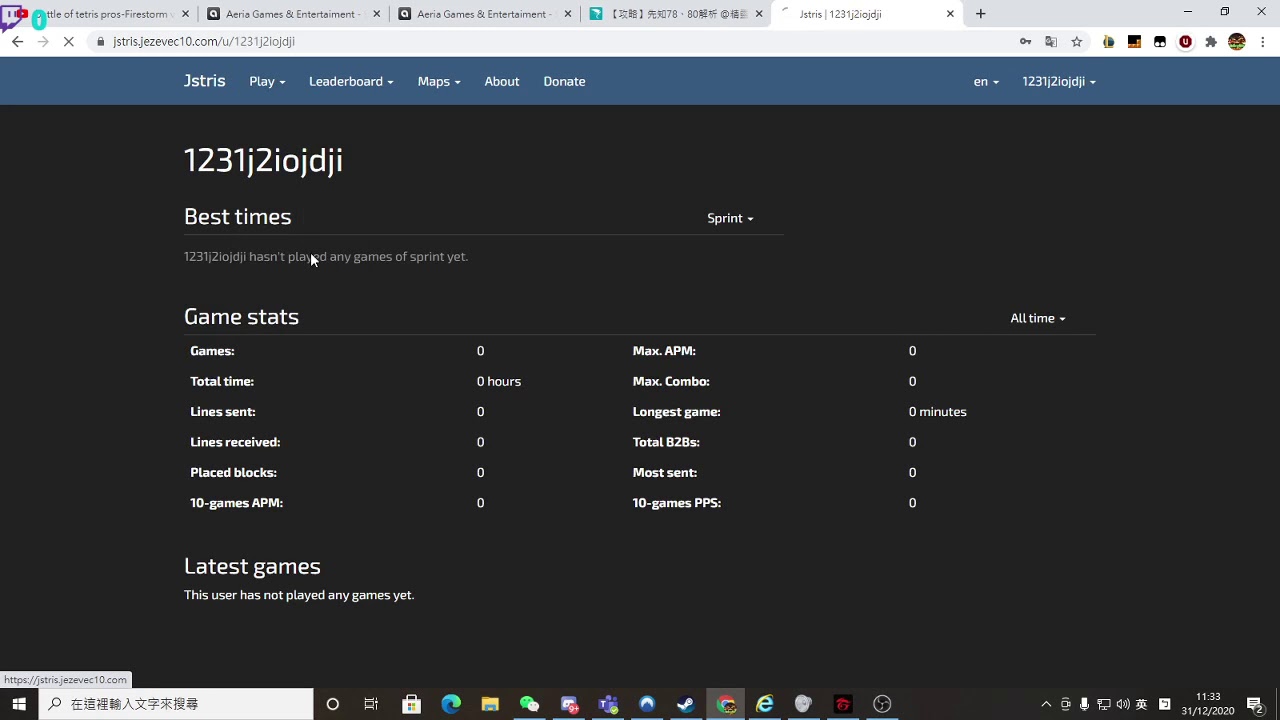Click the 'Lines received:' label
Viewport: 1280px width, 720px height.
235,441
